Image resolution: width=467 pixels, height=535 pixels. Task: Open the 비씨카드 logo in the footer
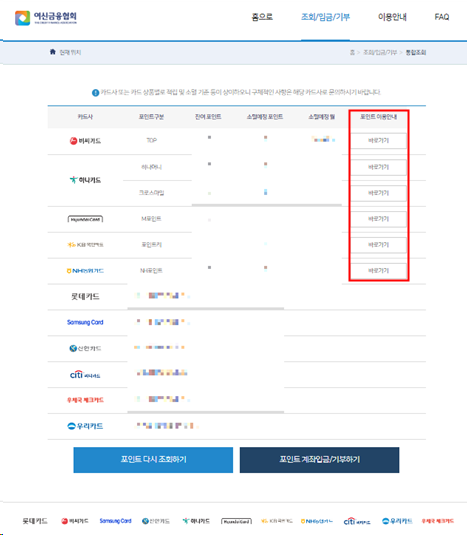click(x=75, y=521)
